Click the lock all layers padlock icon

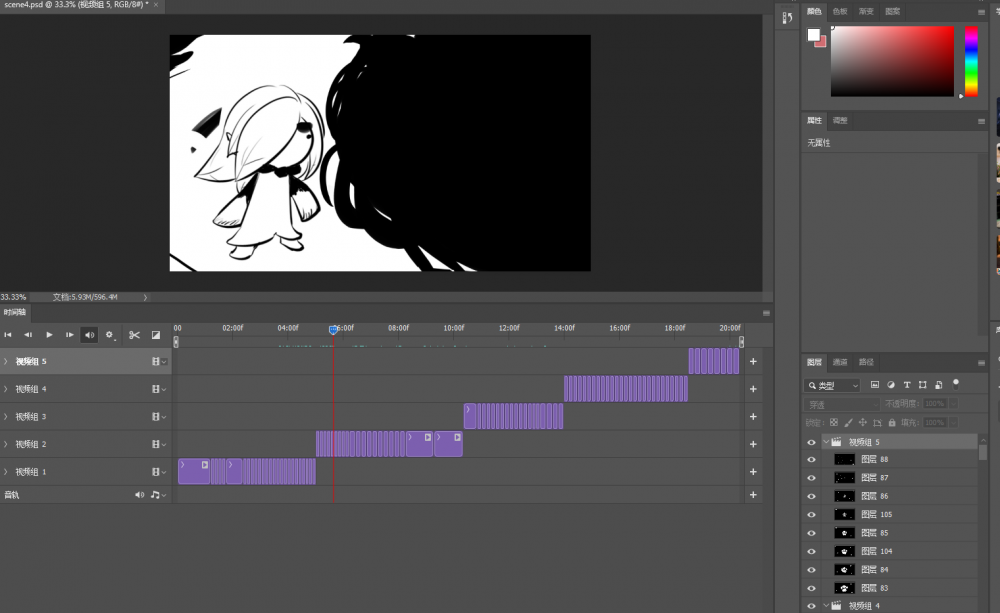893,422
